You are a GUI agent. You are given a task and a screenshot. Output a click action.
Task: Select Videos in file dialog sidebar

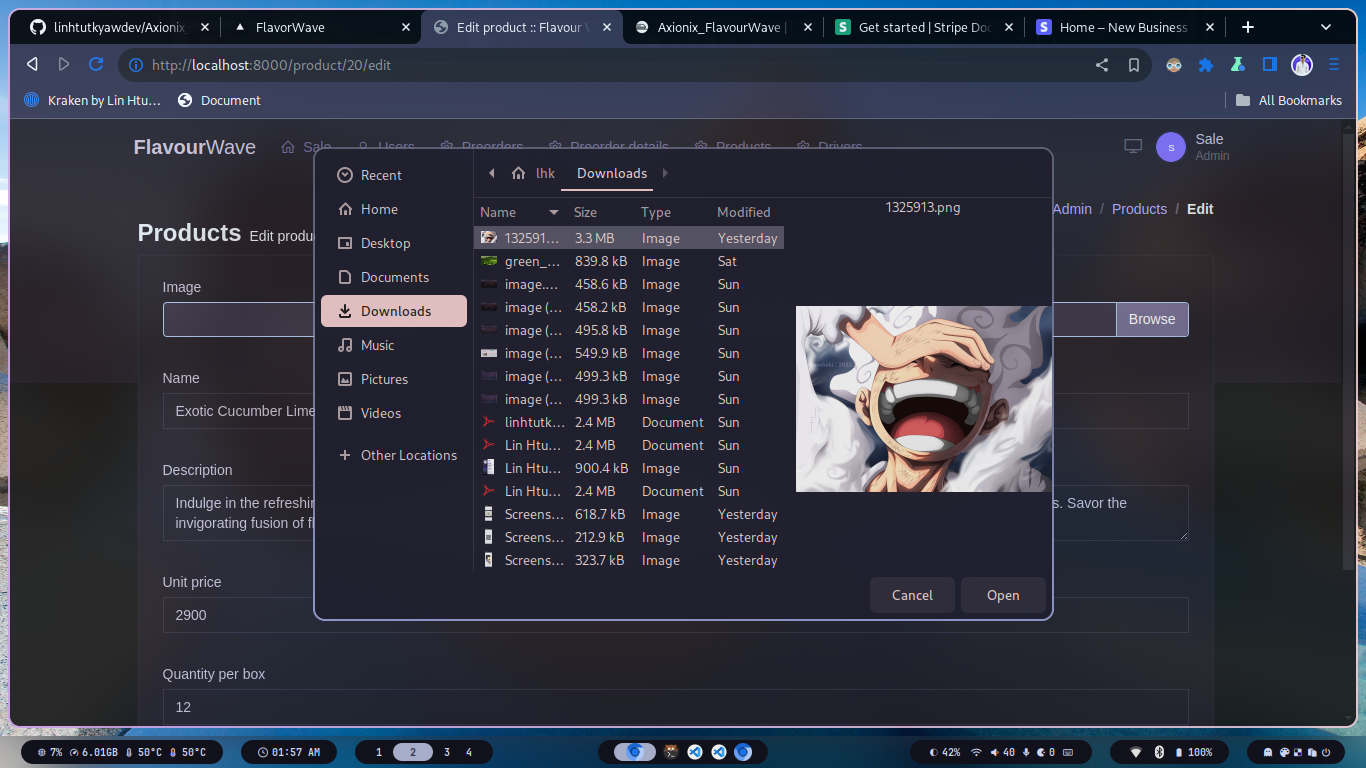tap(394, 413)
